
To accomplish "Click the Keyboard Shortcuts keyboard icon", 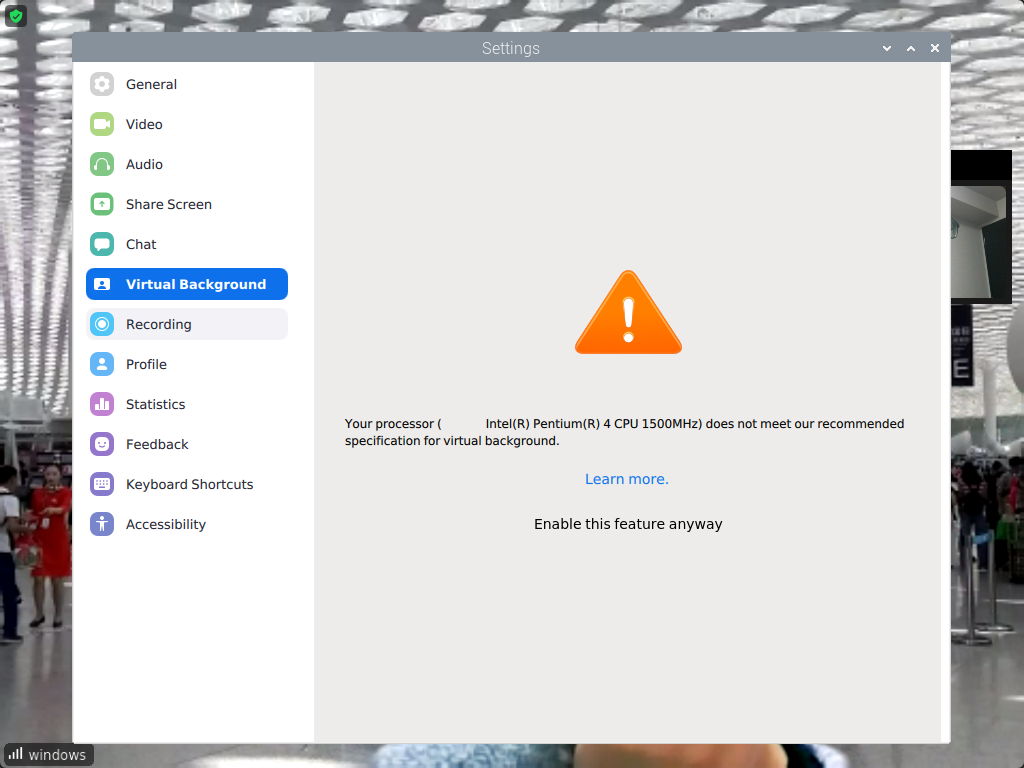I will pos(102,484).
